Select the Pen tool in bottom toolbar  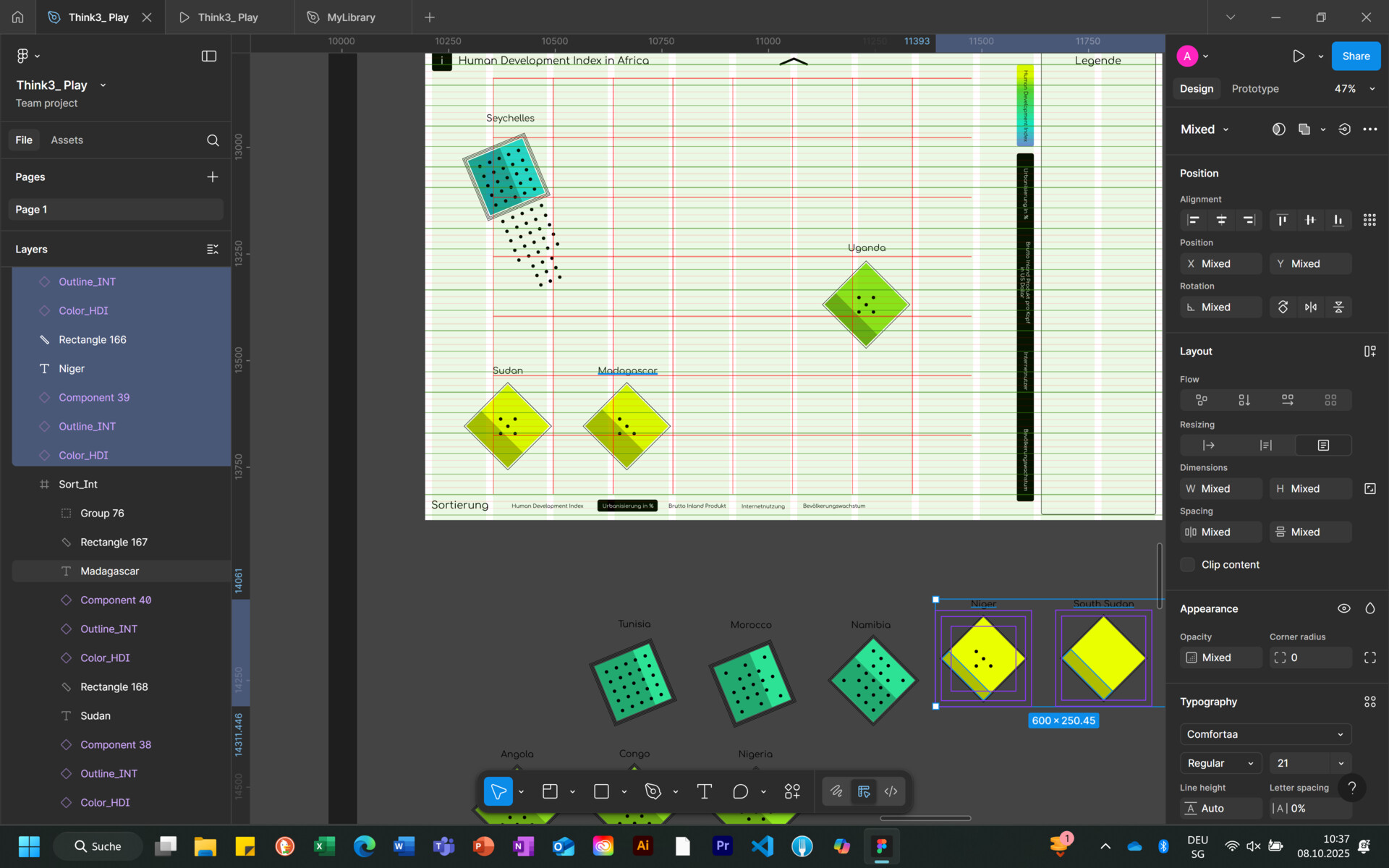click(x=653, y=791)
